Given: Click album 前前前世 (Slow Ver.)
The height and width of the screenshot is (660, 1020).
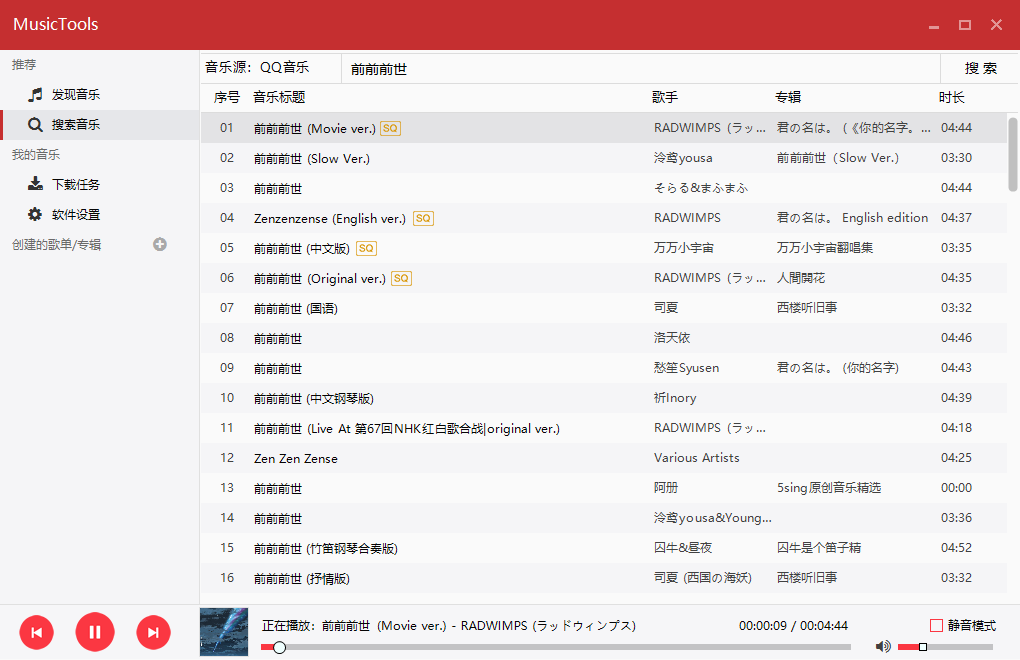Looking at the screenshot, I should 838,158.
